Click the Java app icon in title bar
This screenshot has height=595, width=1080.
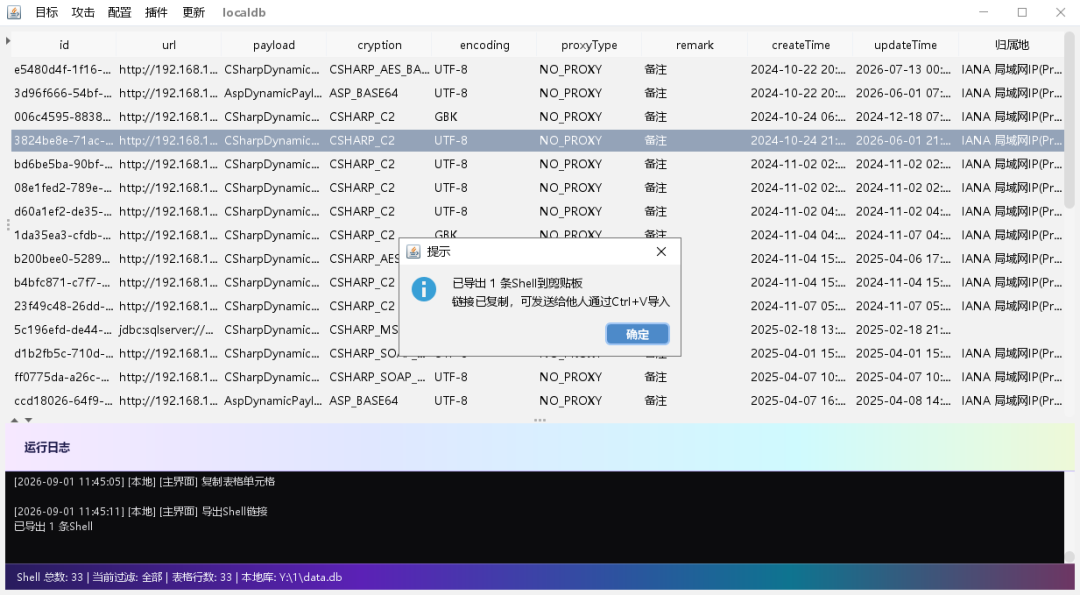[x=14, y=12]
